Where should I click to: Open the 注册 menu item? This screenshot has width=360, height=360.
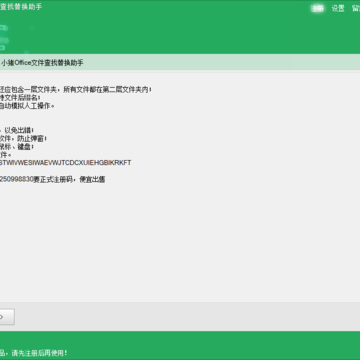(x=317, y=9)
